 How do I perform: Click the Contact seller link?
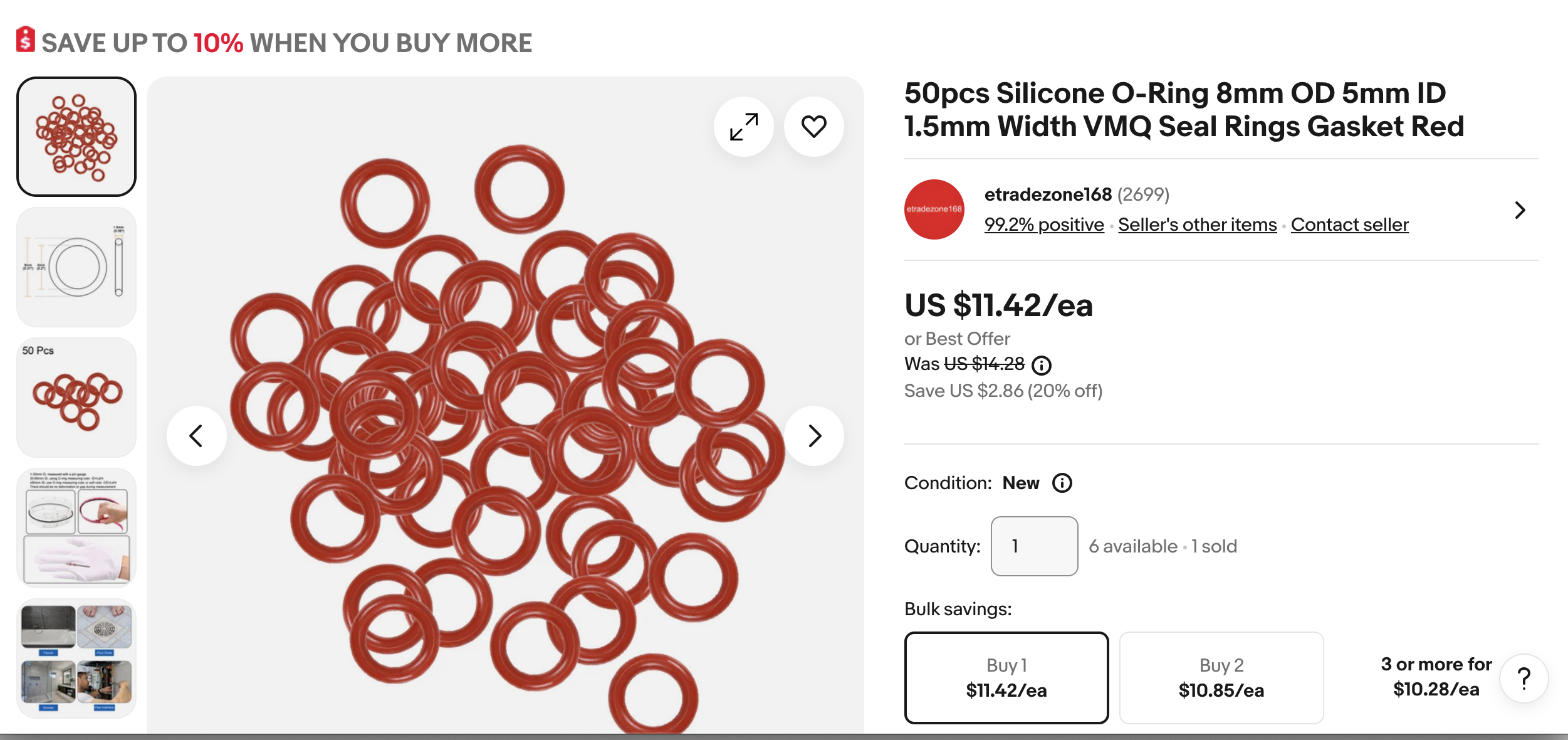tap(1350, 225)
